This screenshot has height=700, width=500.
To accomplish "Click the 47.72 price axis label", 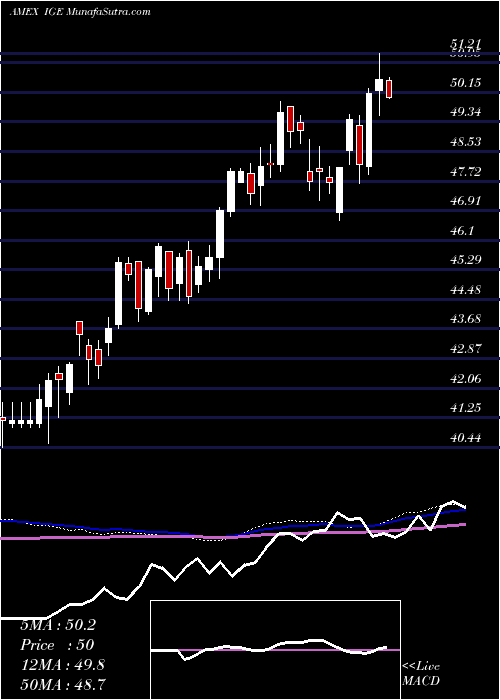I will click(466, 171).
